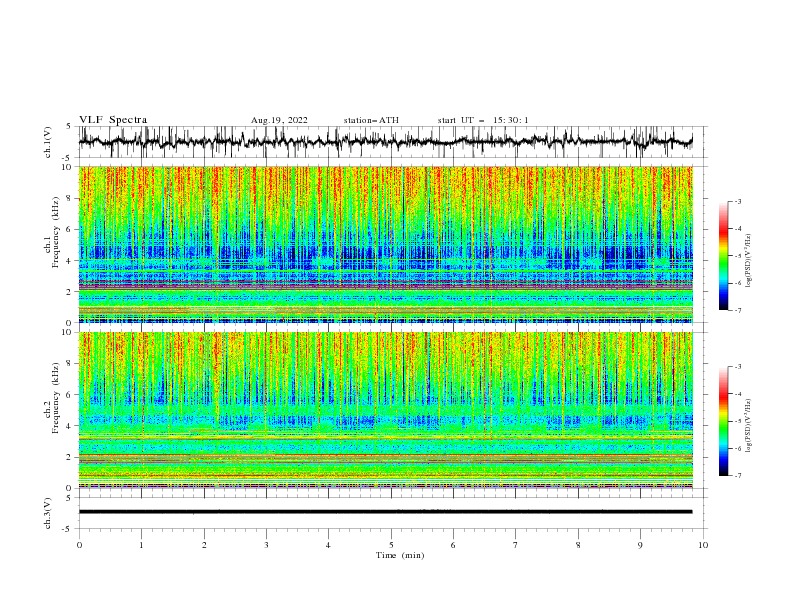Click the "Time (min)" x-axis label
This screenshot has width=792, height=612.
400,555
